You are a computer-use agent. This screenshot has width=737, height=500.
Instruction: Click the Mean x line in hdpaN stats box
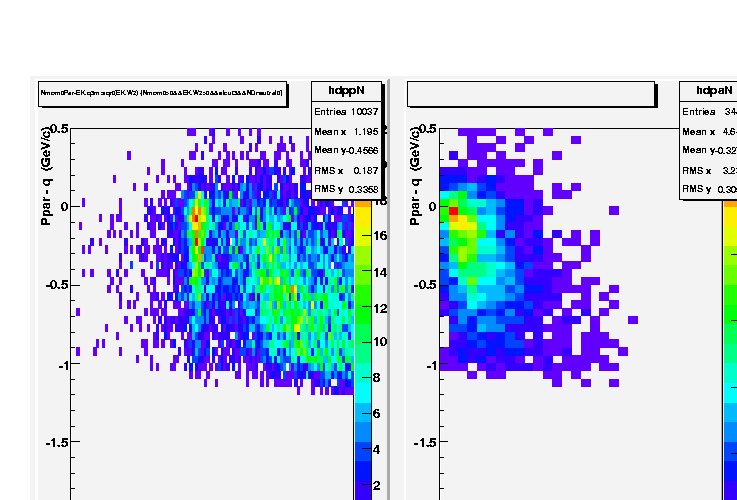[709, 132]
